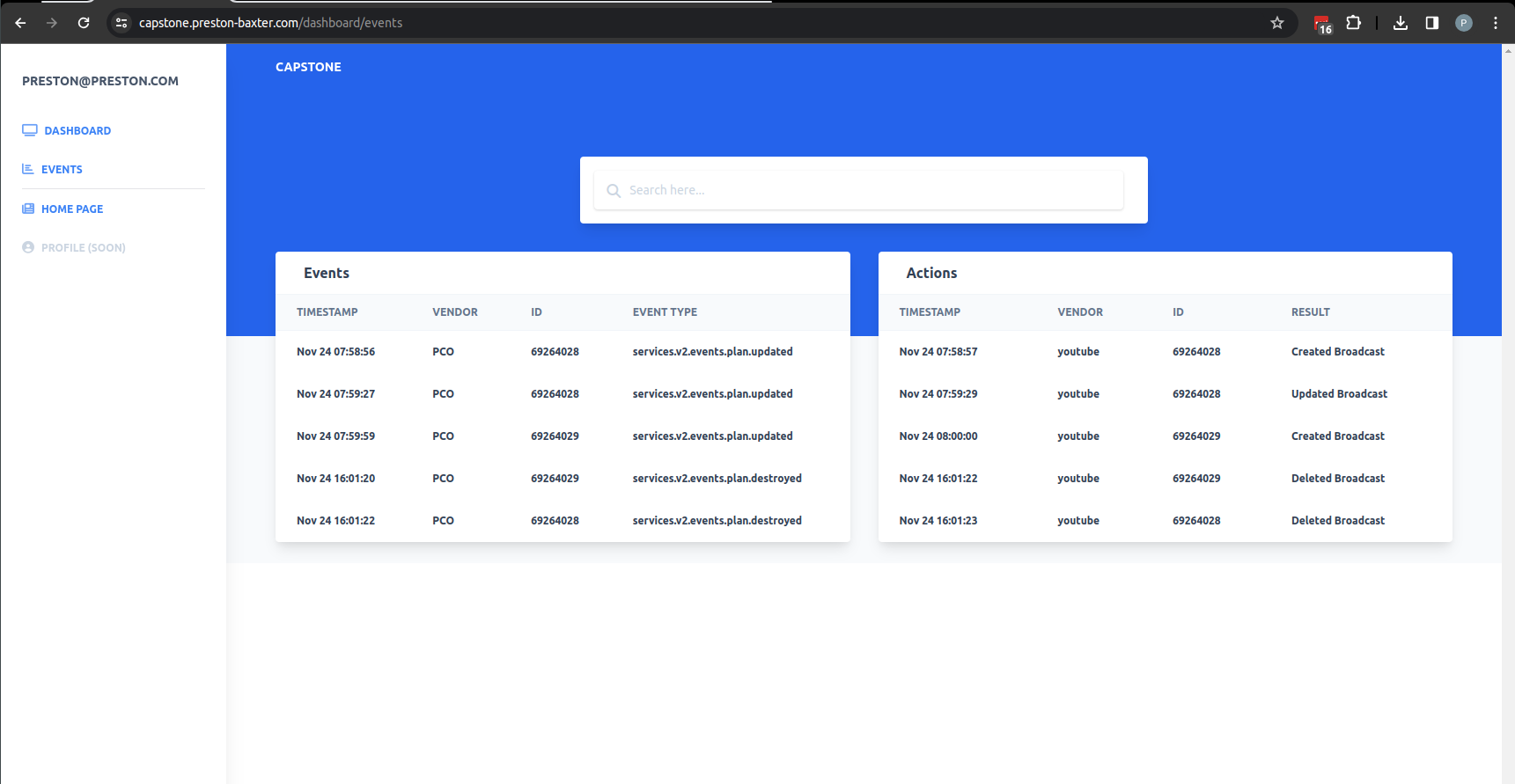Click the Actions table TIMESTAMP header
The height and width of the screenshot is (784, 1515).
pyautogui.click(x=930, y=312)
